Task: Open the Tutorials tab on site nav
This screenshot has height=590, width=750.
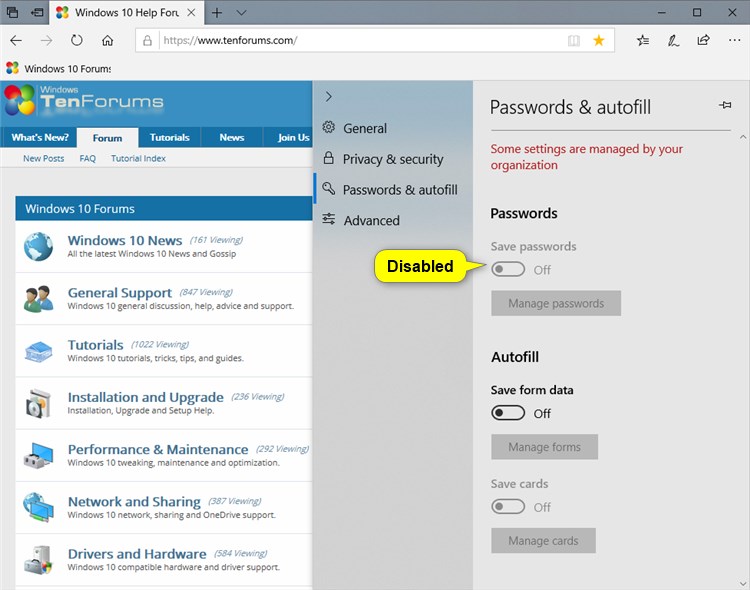Action: (169, 138)
